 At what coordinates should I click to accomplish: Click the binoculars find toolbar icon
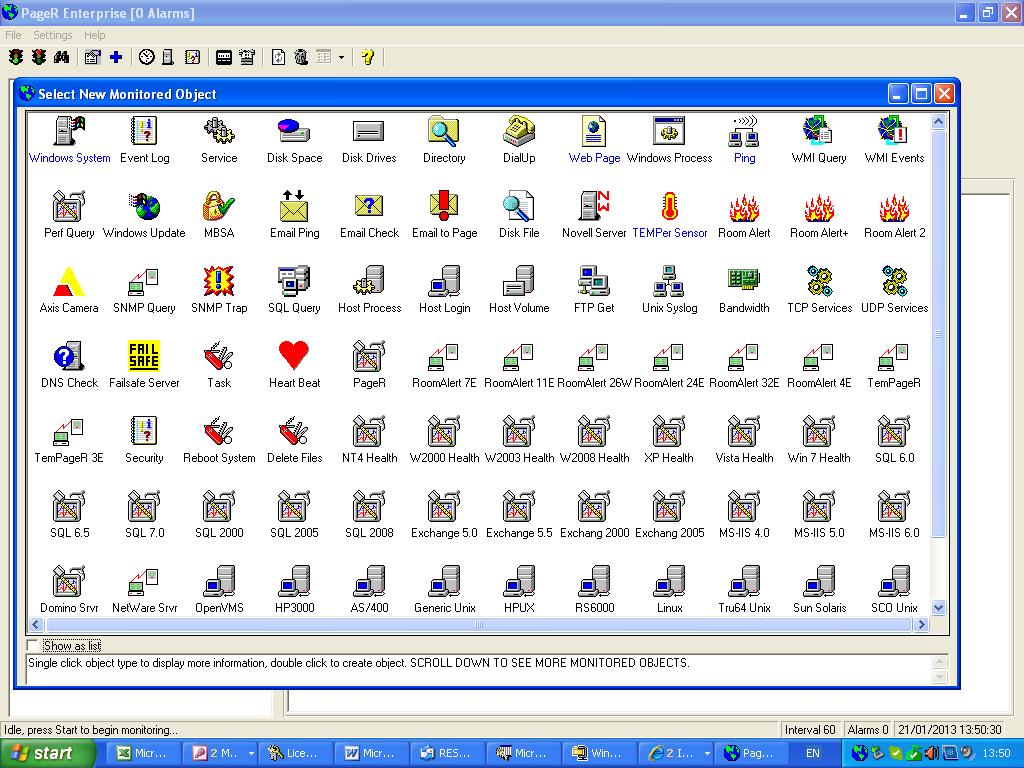coord(62,57)
